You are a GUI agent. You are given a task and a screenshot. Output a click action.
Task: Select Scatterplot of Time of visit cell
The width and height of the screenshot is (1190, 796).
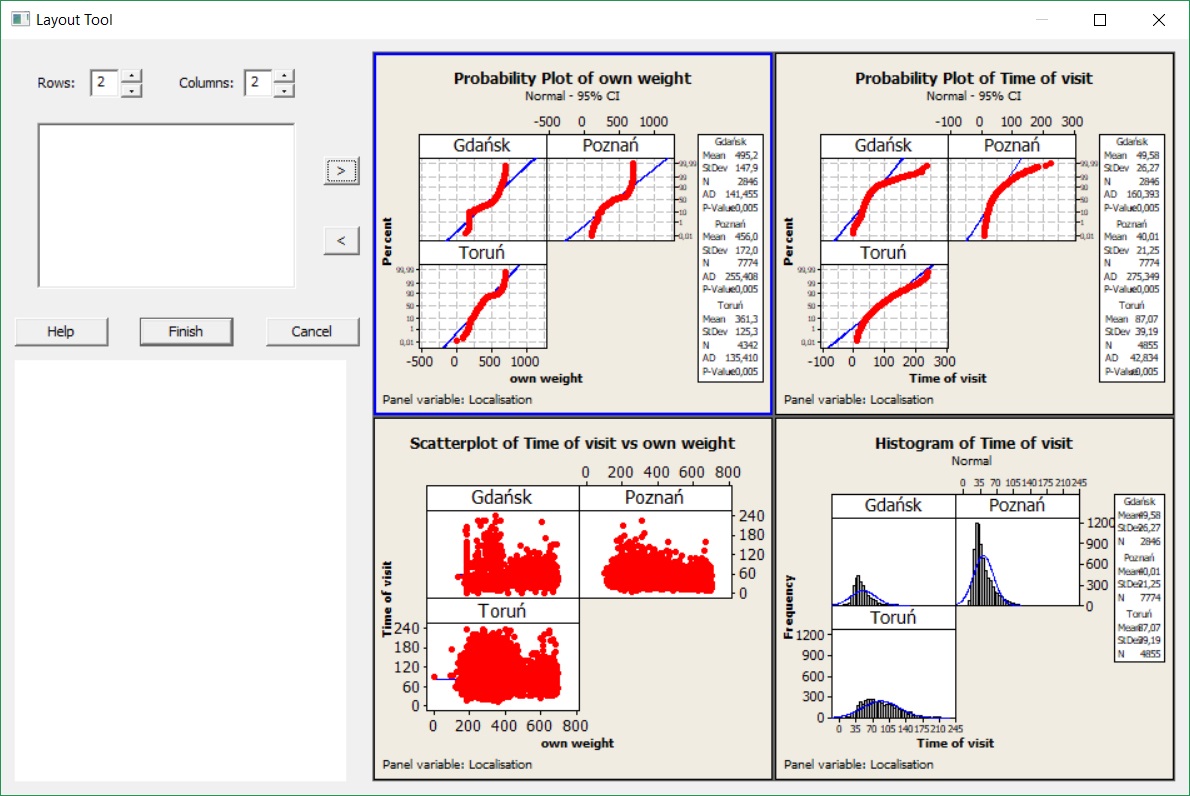coord(572,598)
